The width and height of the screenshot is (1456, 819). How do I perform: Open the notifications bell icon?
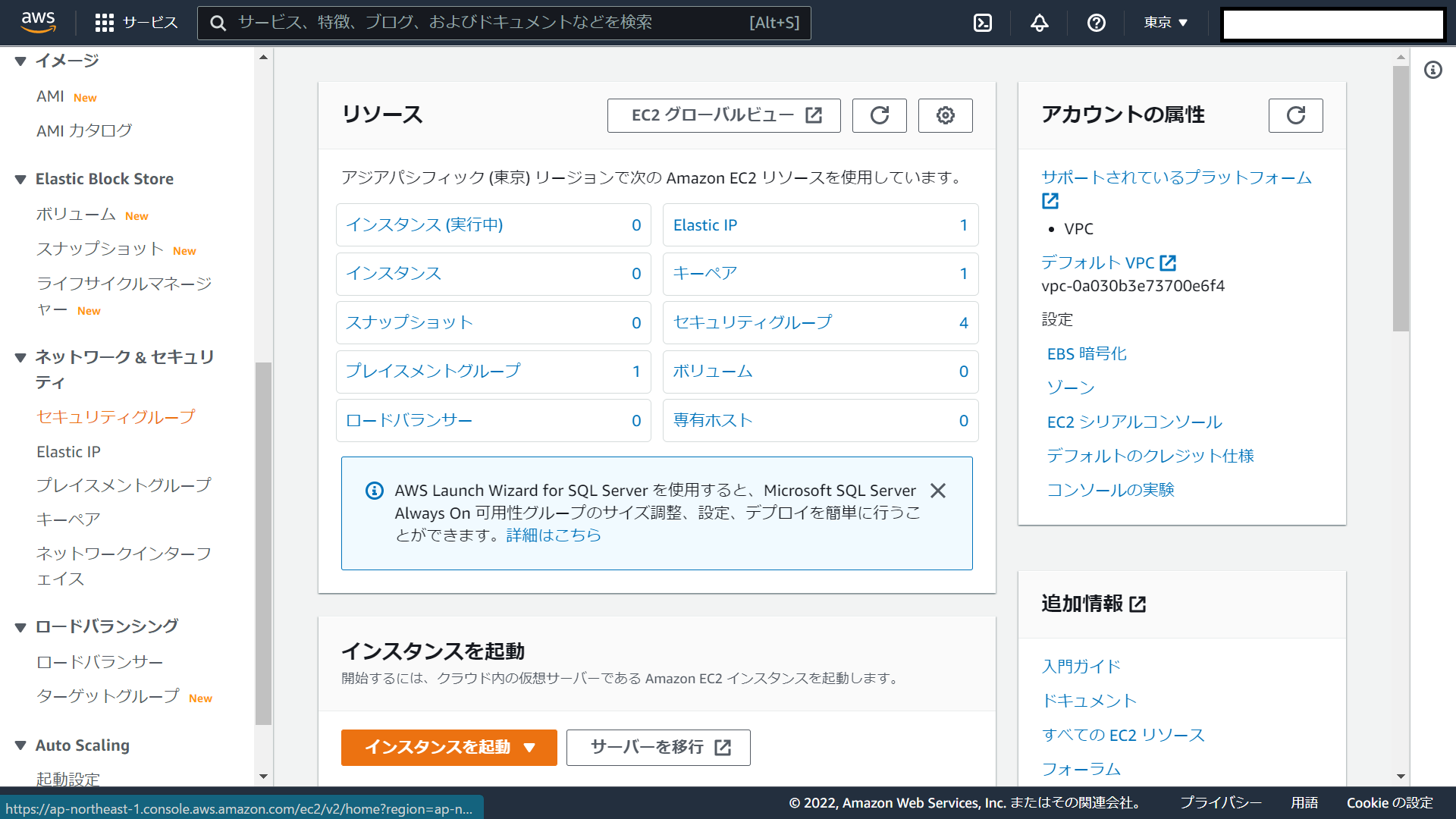pyautogui.click(x=1039, y=23)
